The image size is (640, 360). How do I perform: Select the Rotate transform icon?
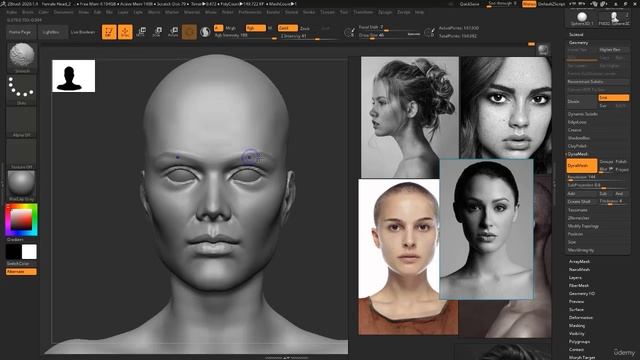[x=173, y=32]
